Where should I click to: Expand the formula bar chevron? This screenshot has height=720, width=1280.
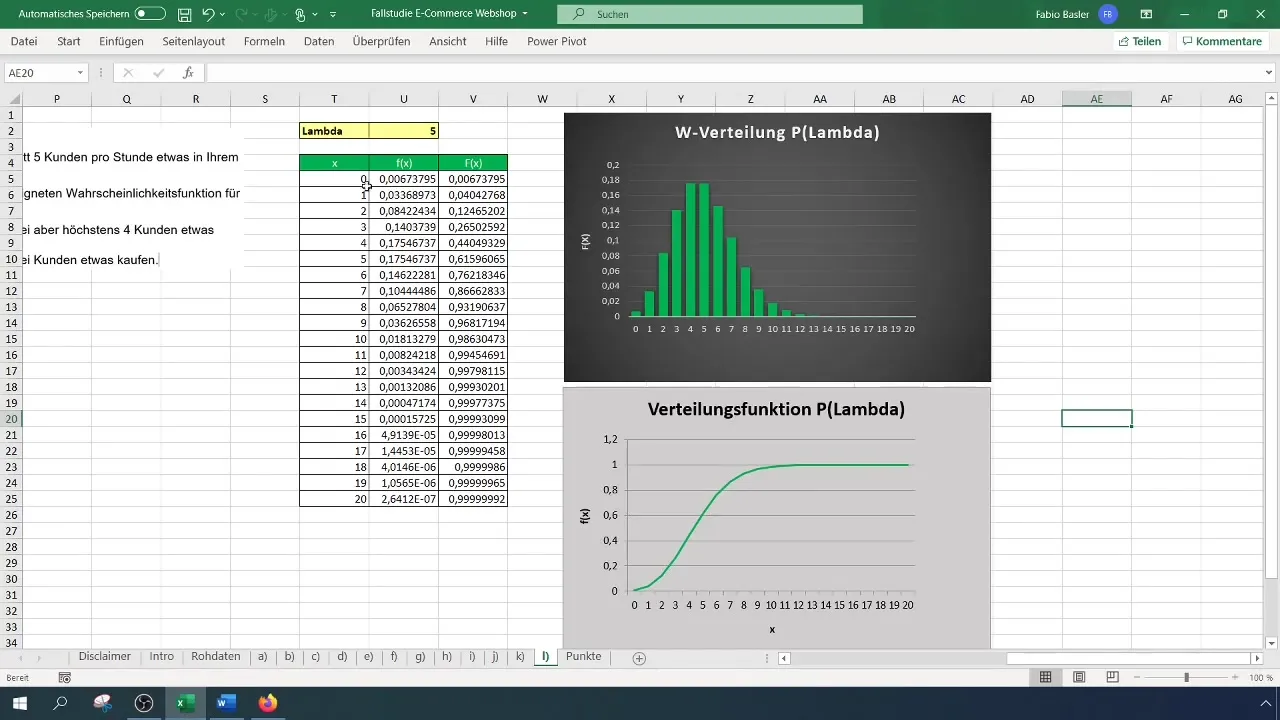1269,73
